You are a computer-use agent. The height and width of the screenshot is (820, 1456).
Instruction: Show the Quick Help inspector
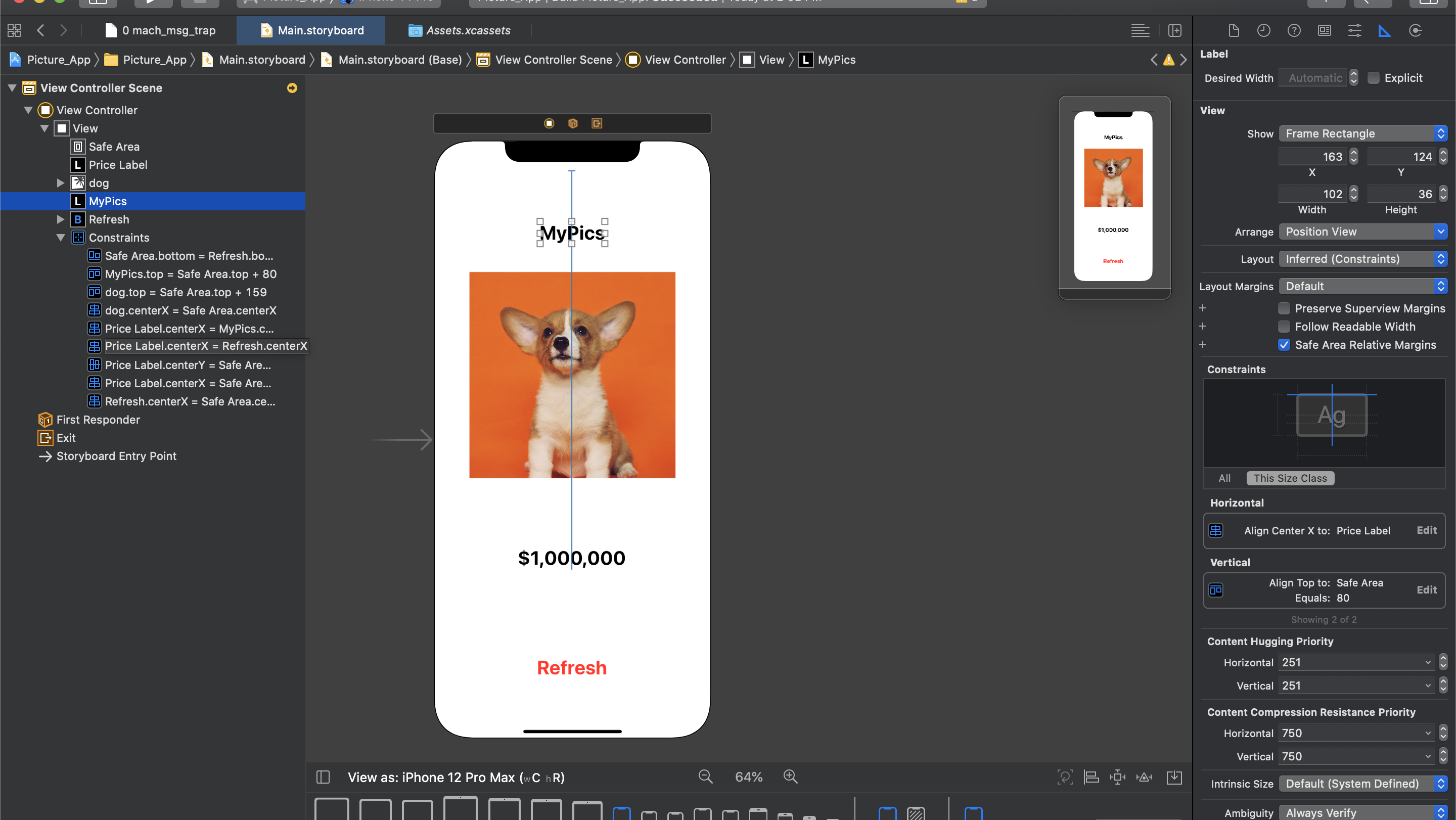[1294, 30]
